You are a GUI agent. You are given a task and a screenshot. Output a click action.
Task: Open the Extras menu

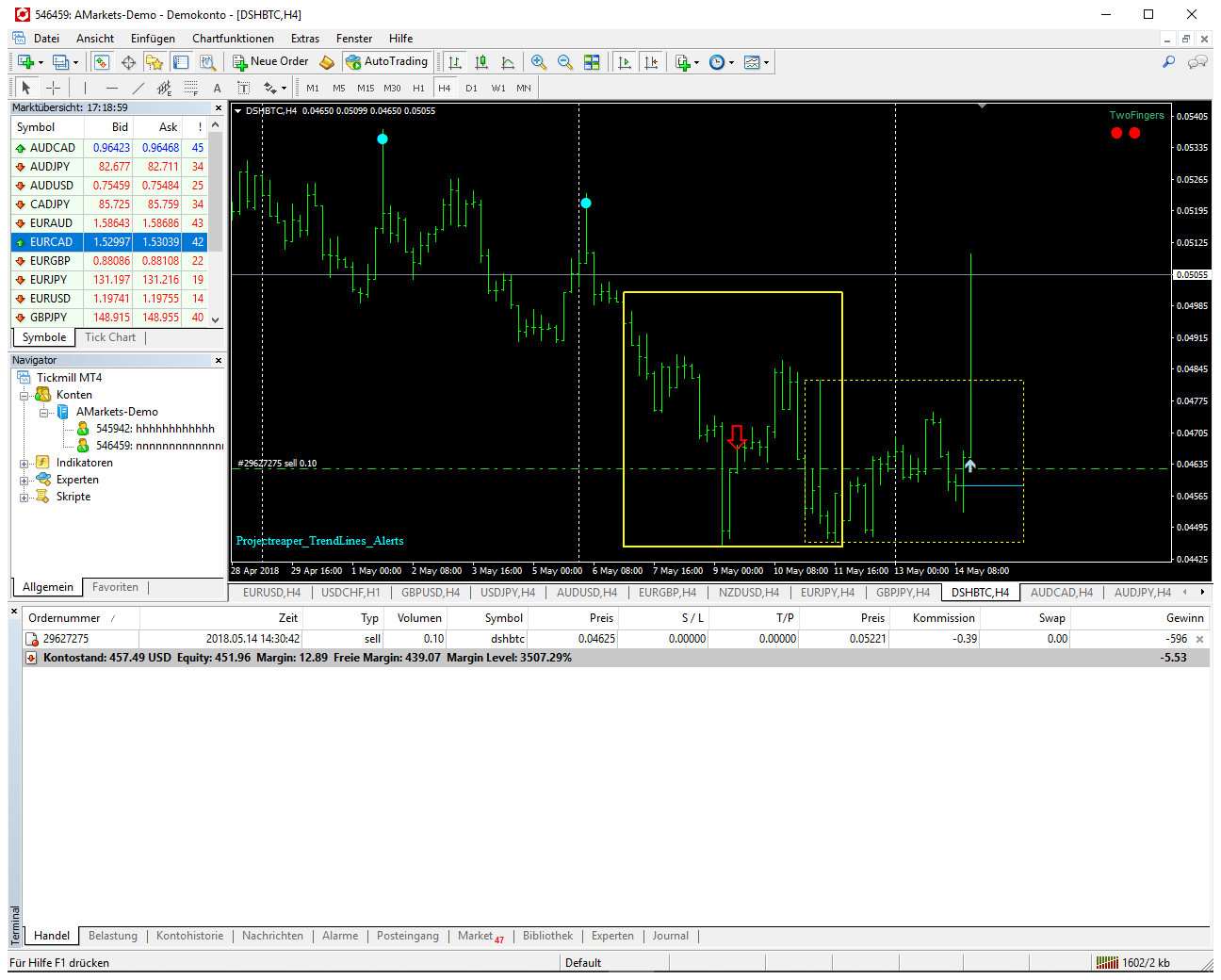pyautogui.click(x=305, y=39)
